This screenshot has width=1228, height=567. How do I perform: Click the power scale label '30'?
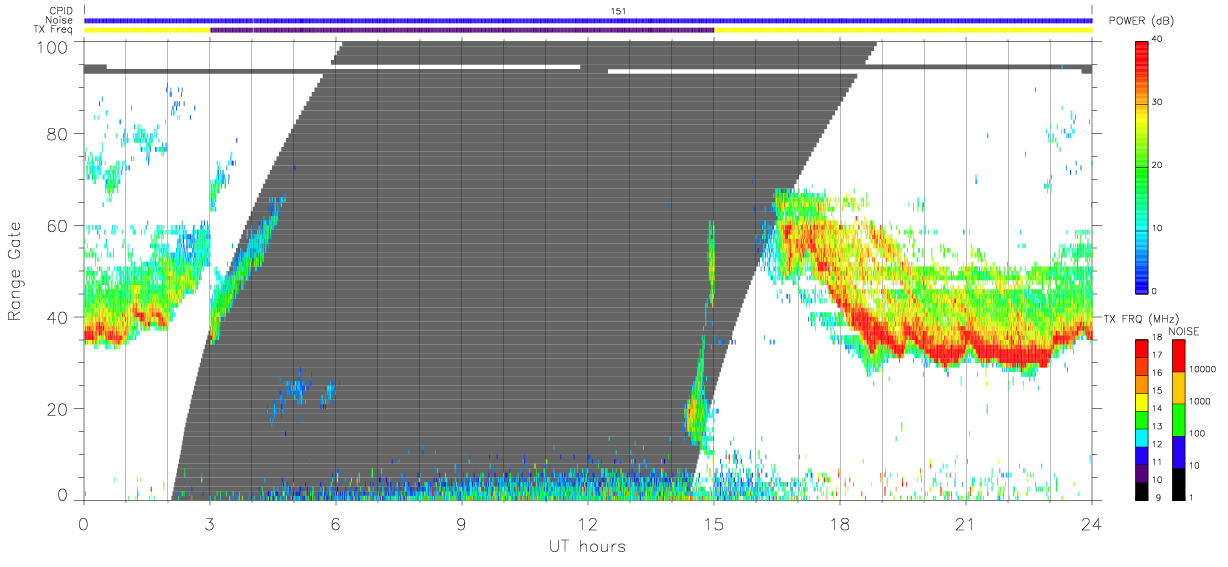(1158, 102)
